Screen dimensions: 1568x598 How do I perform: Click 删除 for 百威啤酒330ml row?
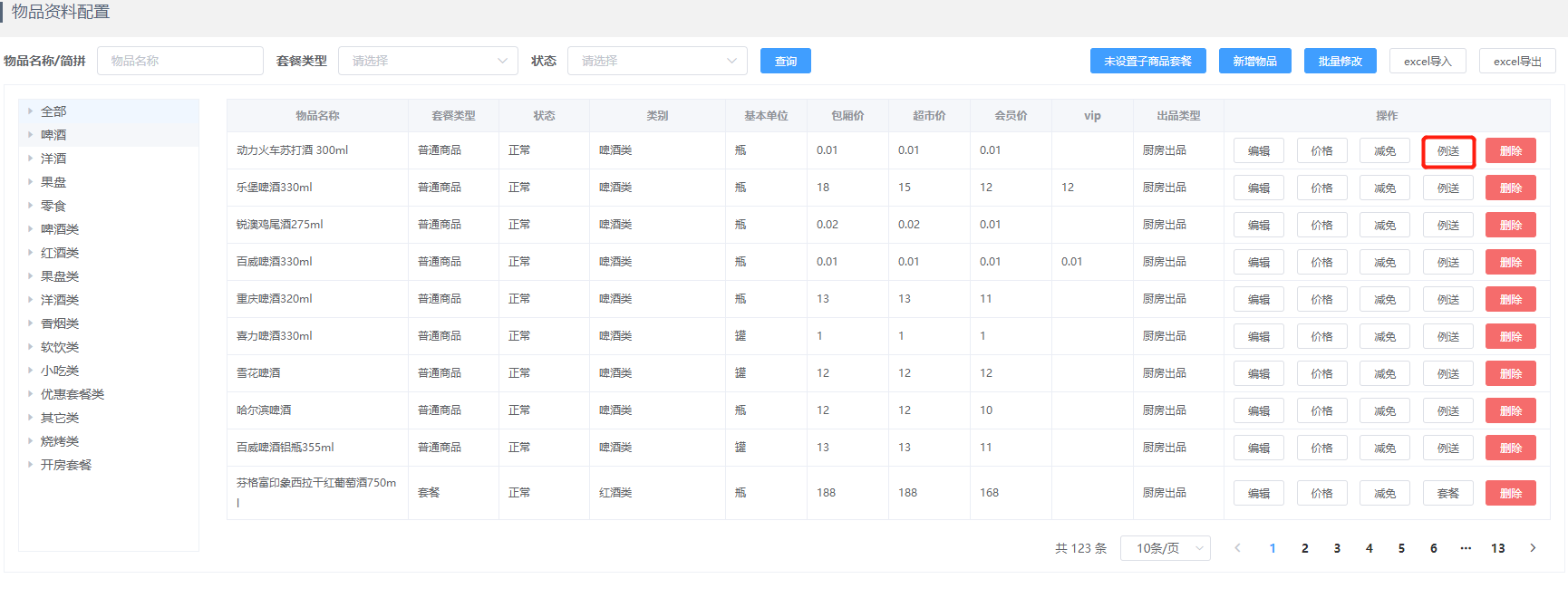1511,263
